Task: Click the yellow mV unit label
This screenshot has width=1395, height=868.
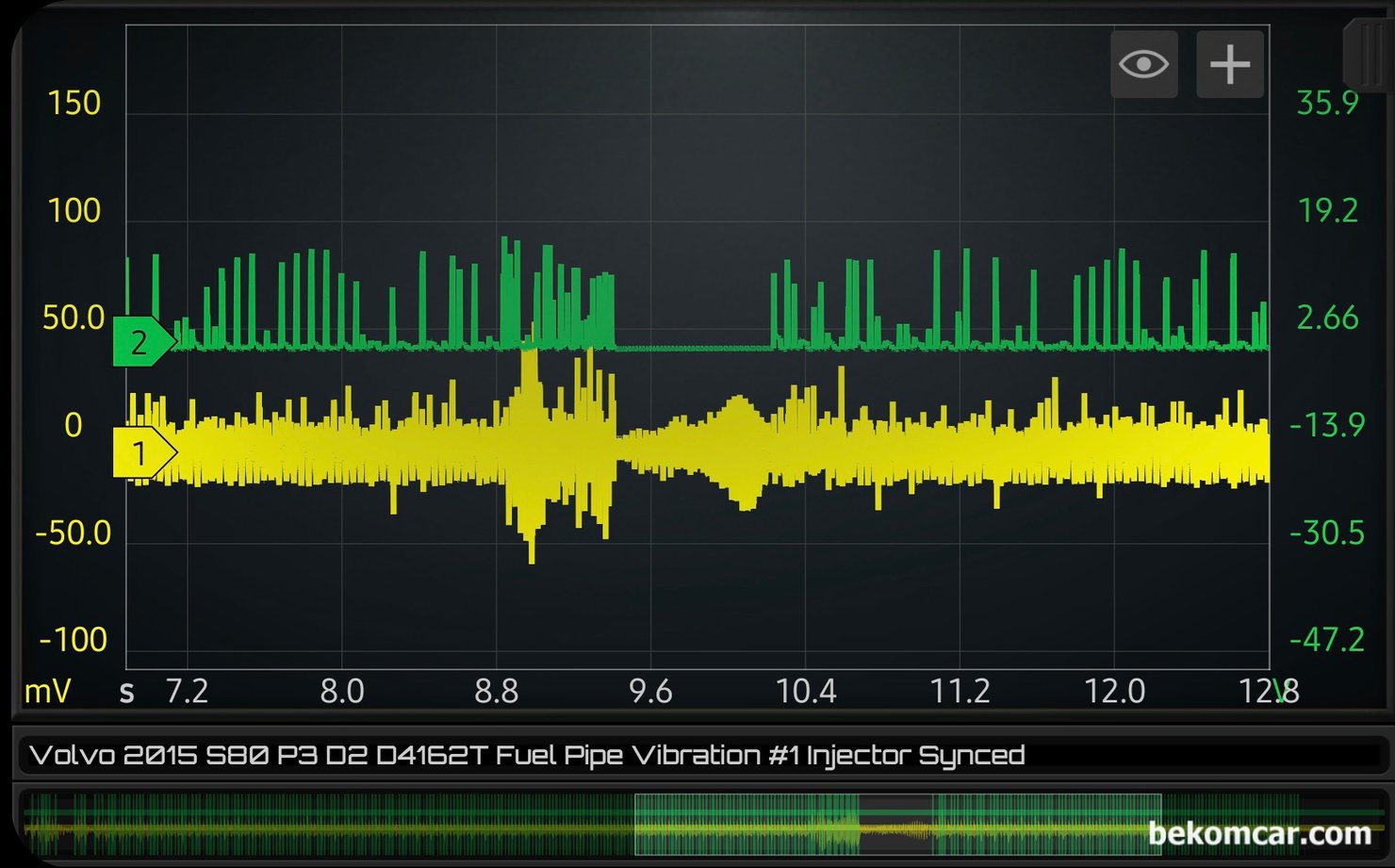Action: click(47, 692)
